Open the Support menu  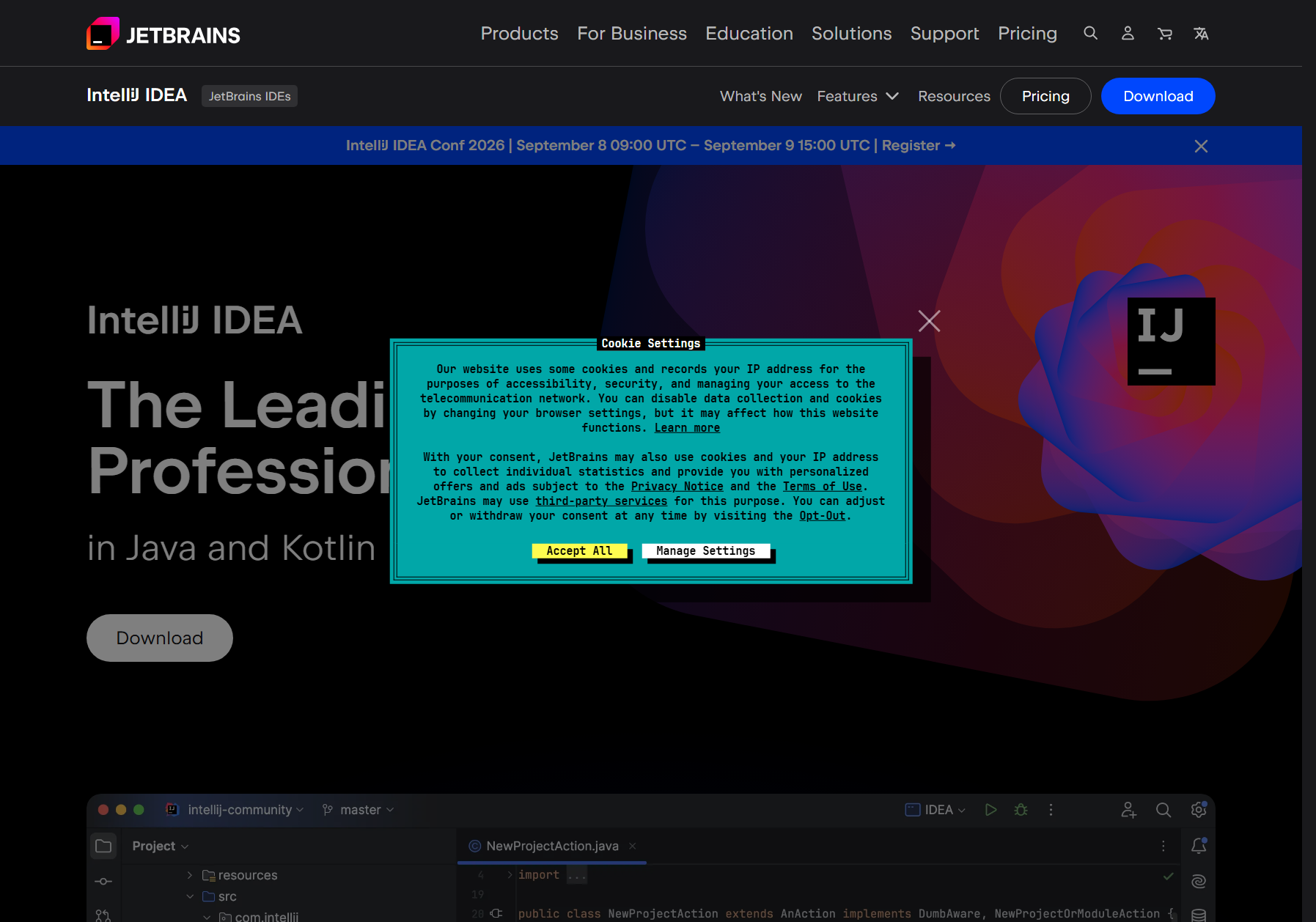coord(944,33)
